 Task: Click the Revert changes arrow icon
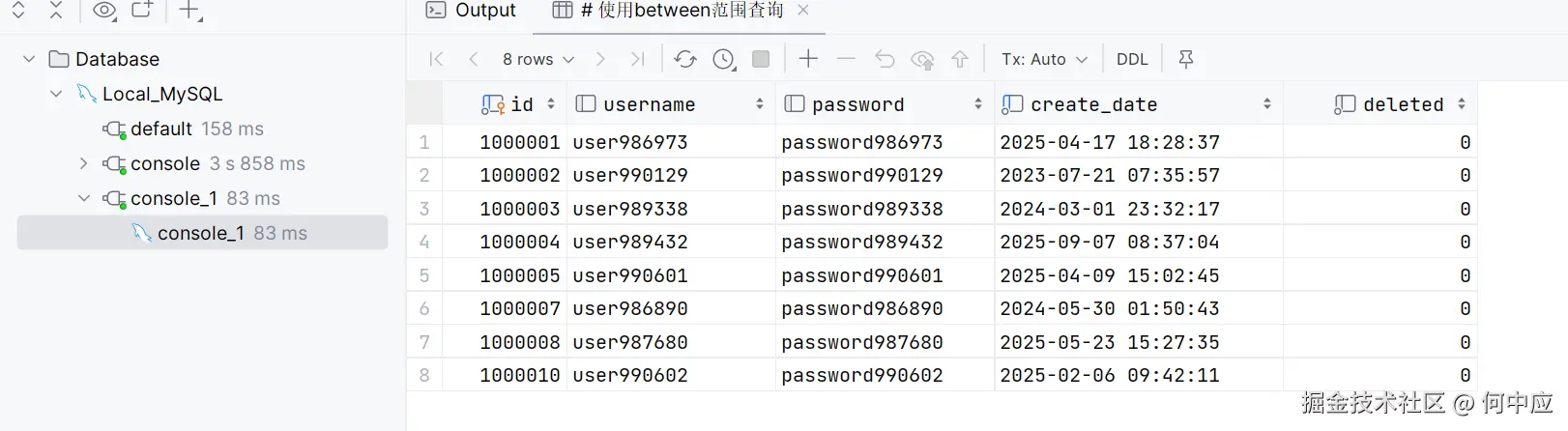884,59
